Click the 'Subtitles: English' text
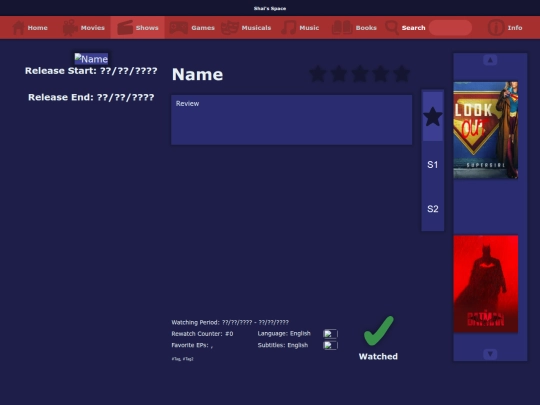The width and height of the screenshot is (540, 405). pyautogui.click(x=283, y=345)
